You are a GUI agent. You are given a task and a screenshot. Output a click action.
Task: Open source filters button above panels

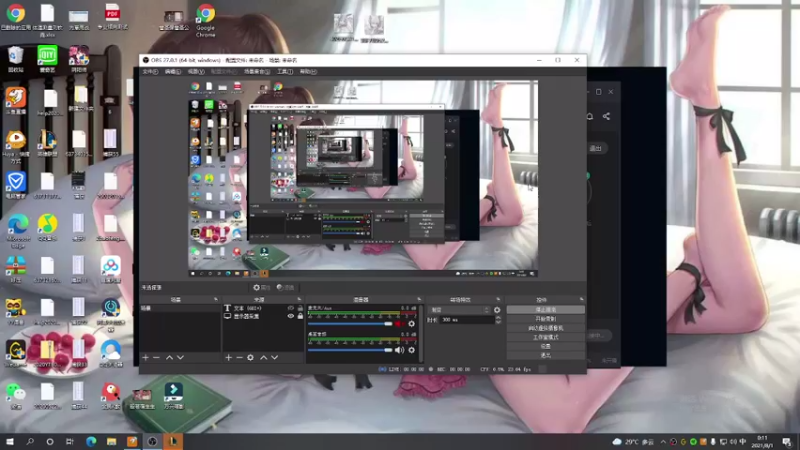point(286,288)
